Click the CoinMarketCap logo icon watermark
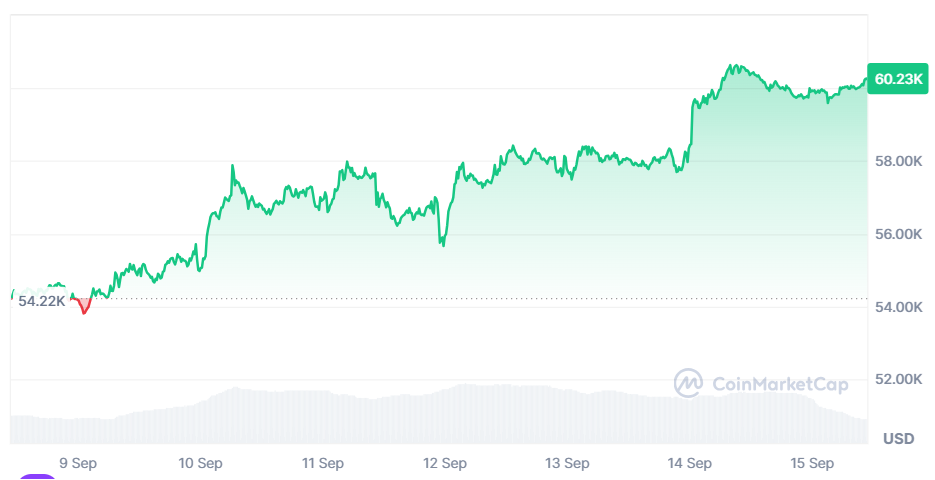This screenshot has width=935, height=480. (x=688, y=383)
